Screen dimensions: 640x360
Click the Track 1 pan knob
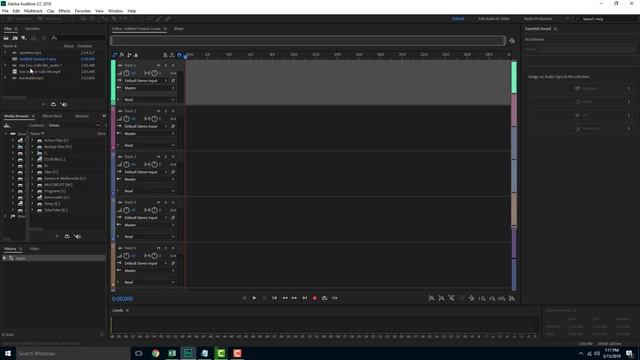coord(154,73)
